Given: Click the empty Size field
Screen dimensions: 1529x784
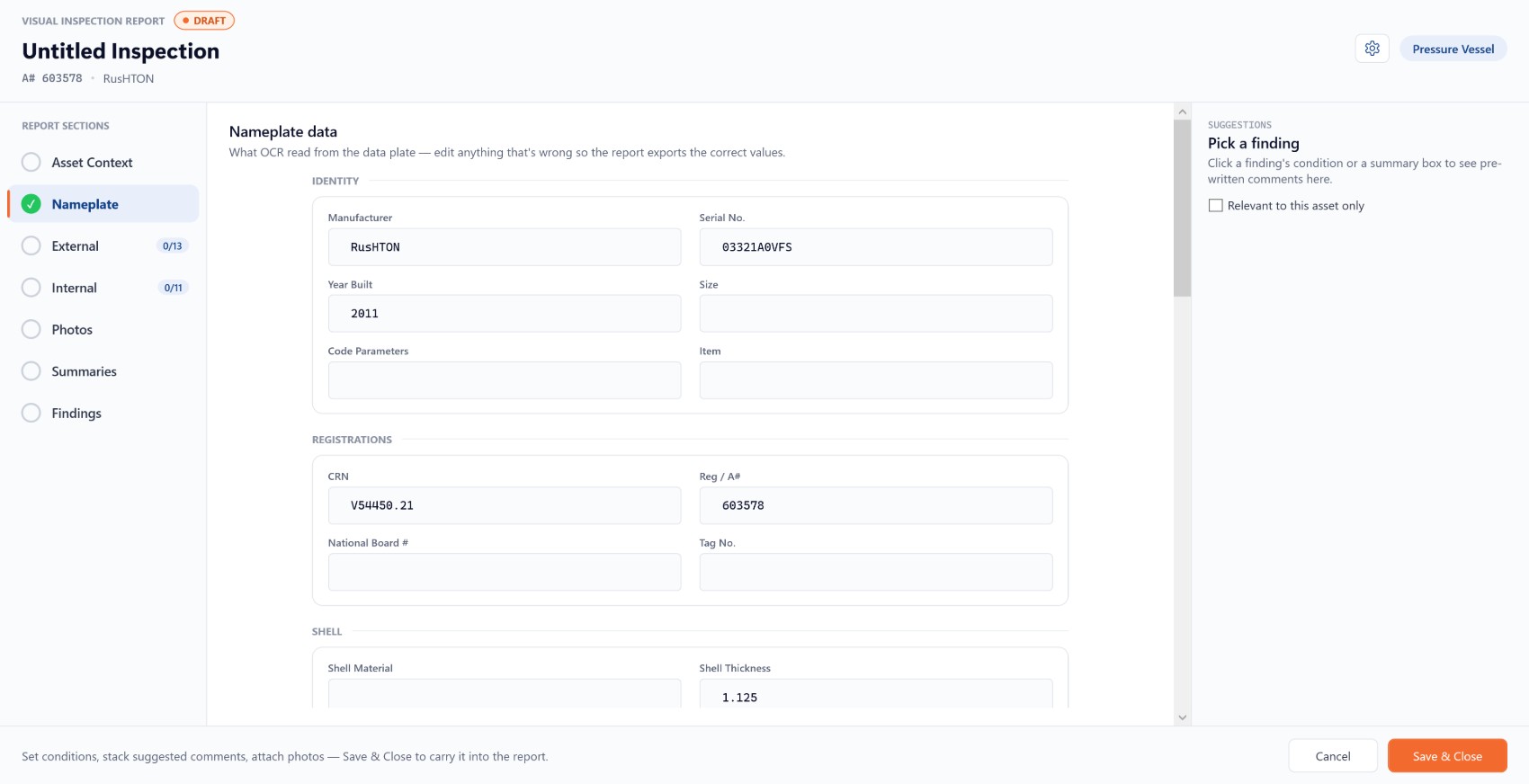Looking at the screenshot, I should [876, 314].
